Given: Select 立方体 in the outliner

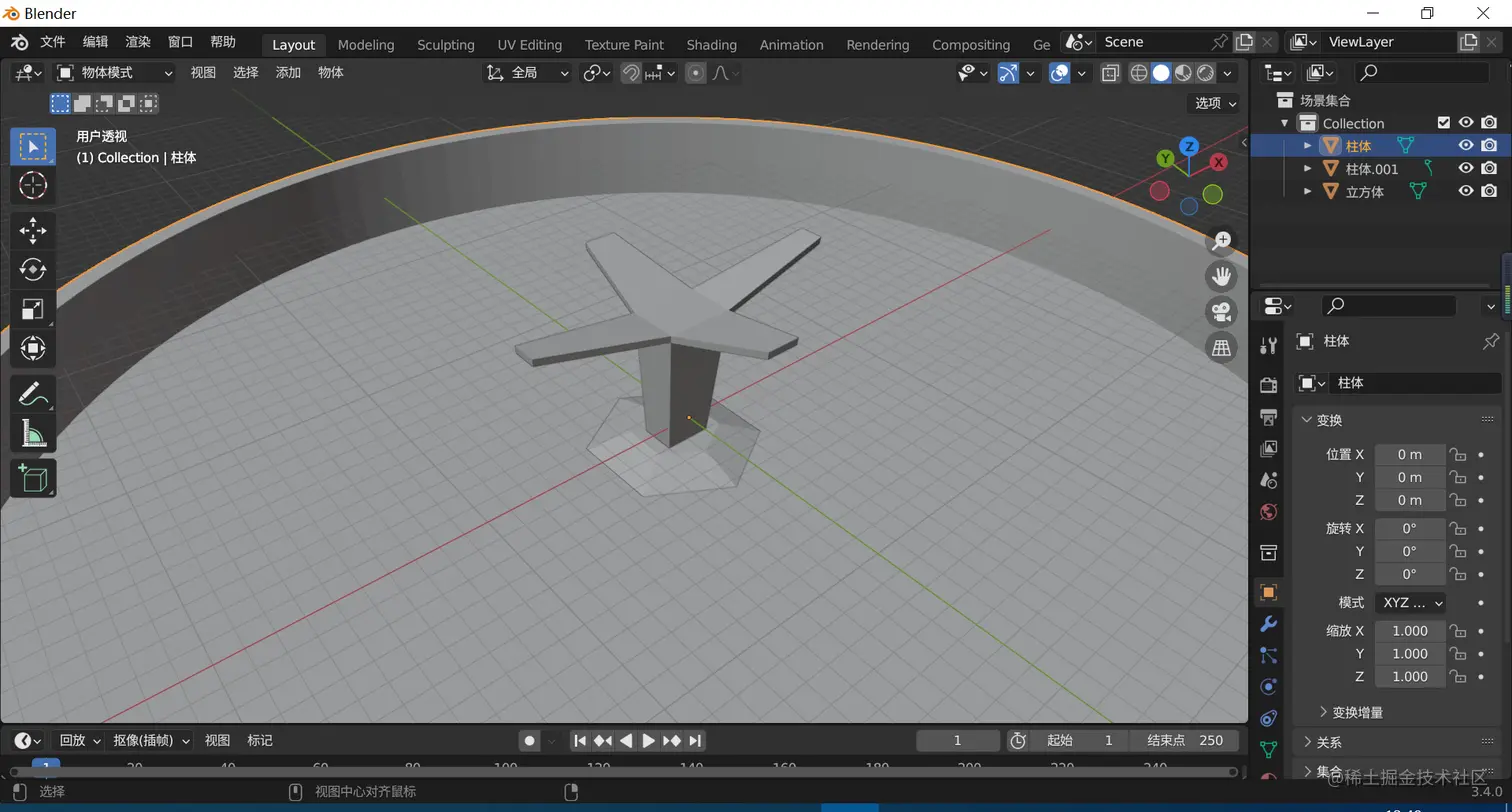Looking at the screenshot, I should [x=1364, y=192].
